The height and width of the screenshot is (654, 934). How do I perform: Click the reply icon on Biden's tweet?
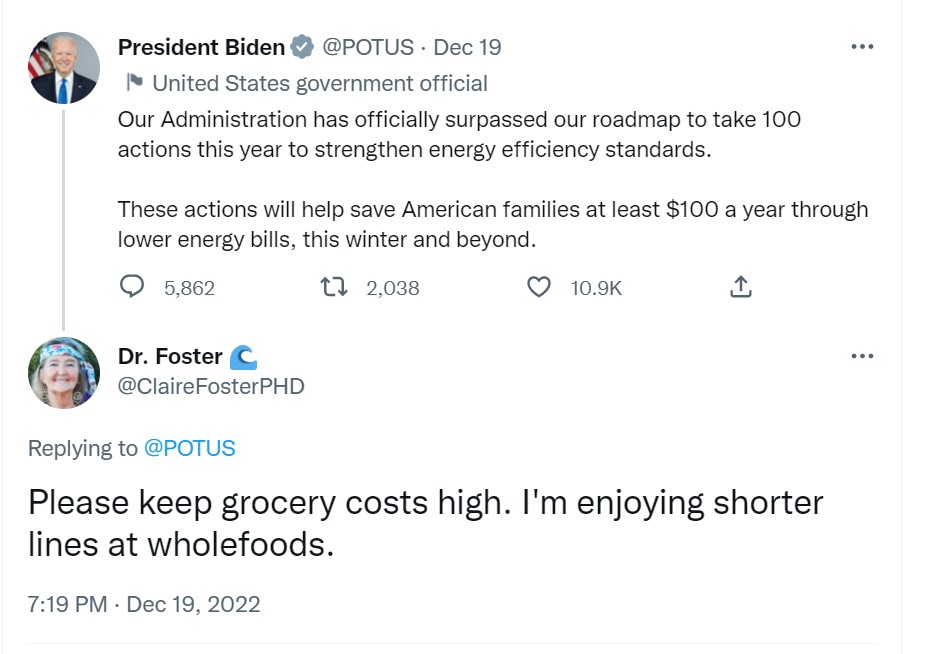pos(132,287)
